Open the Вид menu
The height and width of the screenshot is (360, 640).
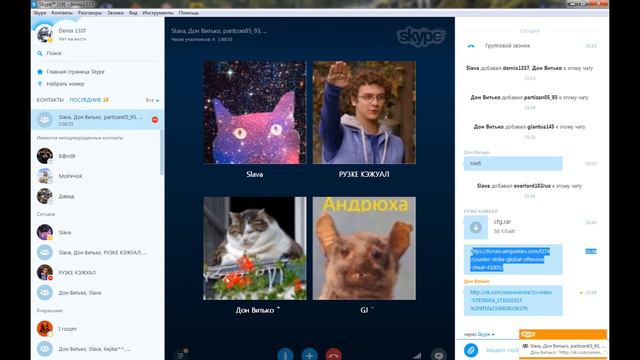pyautogui.click(x=133, y=13)
